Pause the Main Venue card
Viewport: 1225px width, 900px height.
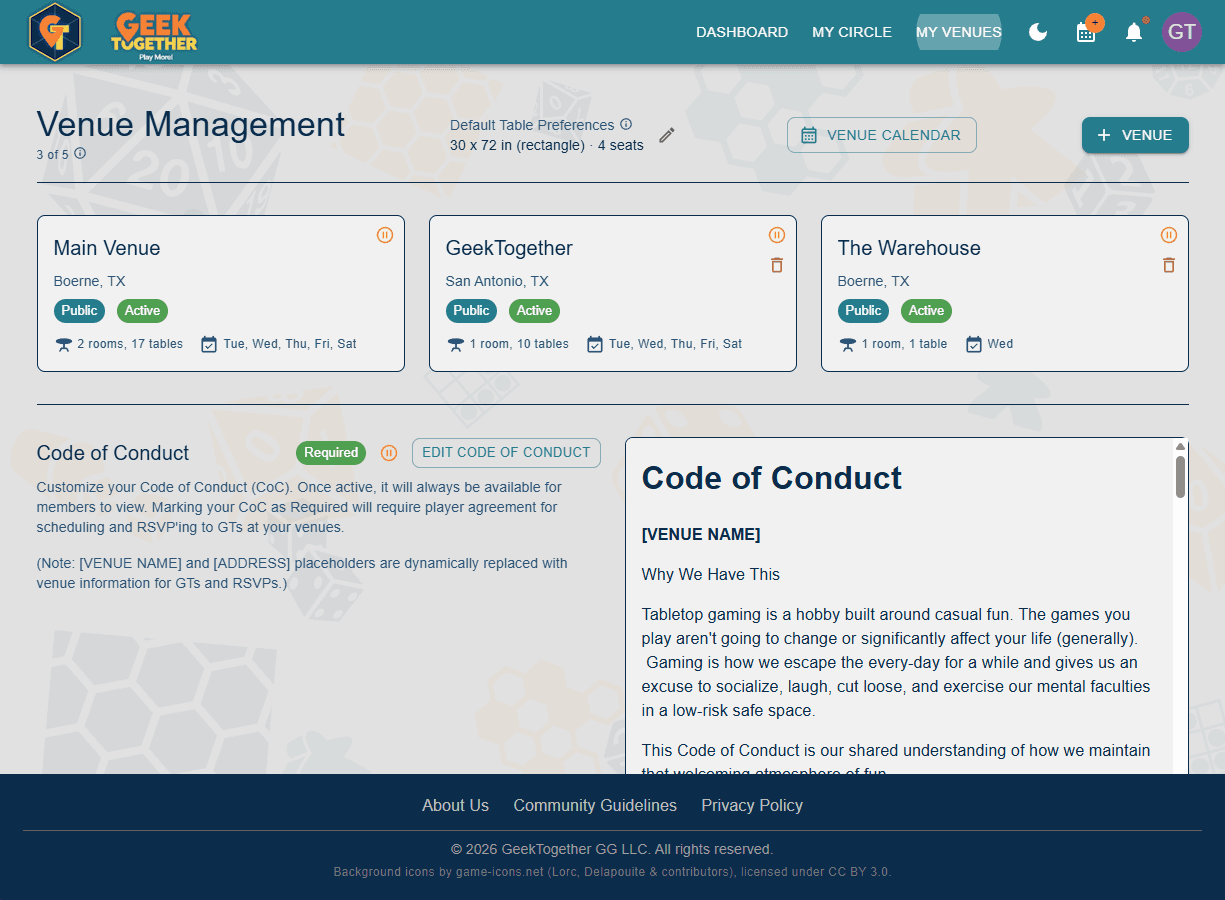(x=385, y=235)
